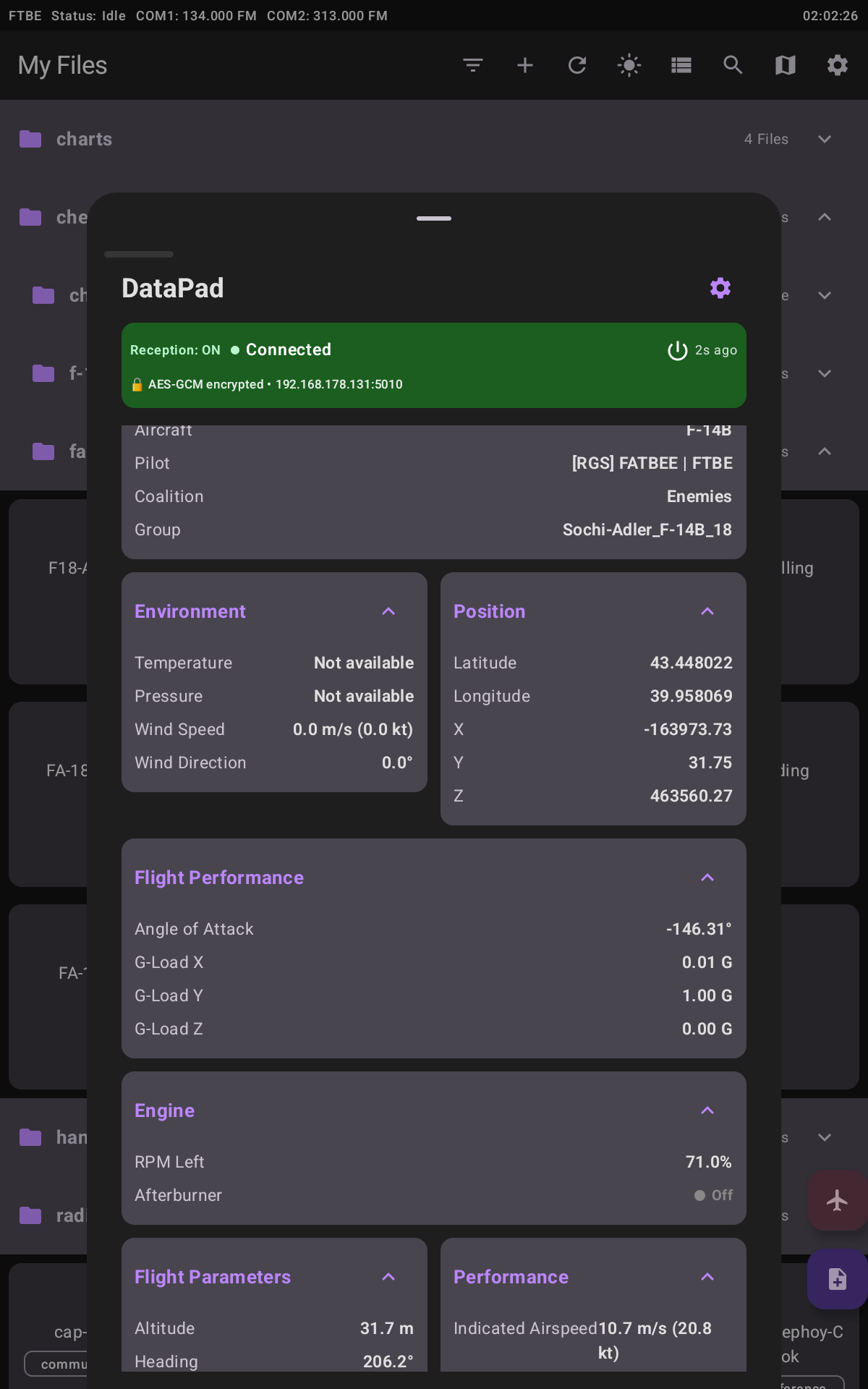Toggle reception power icon
This screenshot has height=1389, width=868.
(x=677, y=350)
